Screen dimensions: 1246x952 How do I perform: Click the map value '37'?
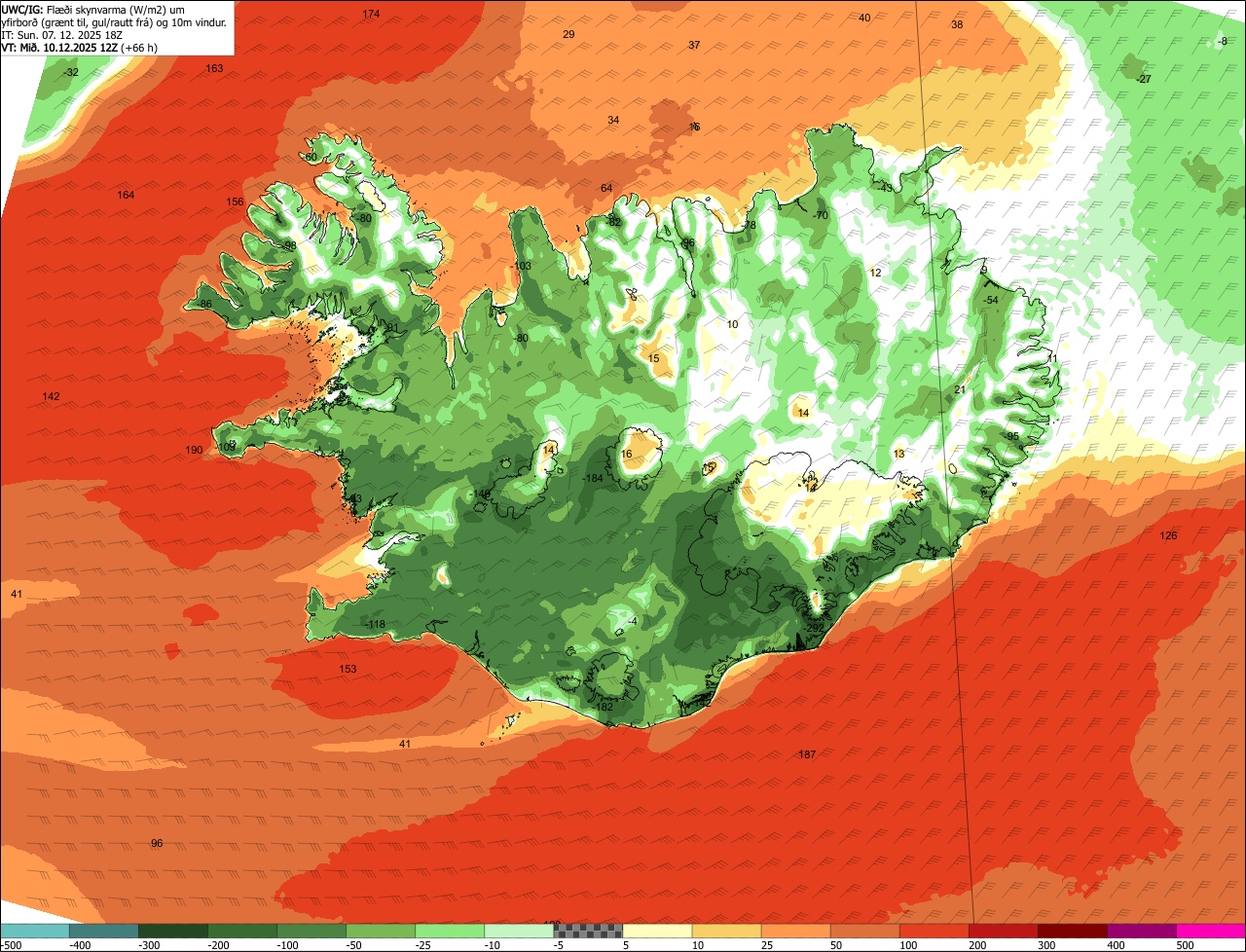pos(694,45)
